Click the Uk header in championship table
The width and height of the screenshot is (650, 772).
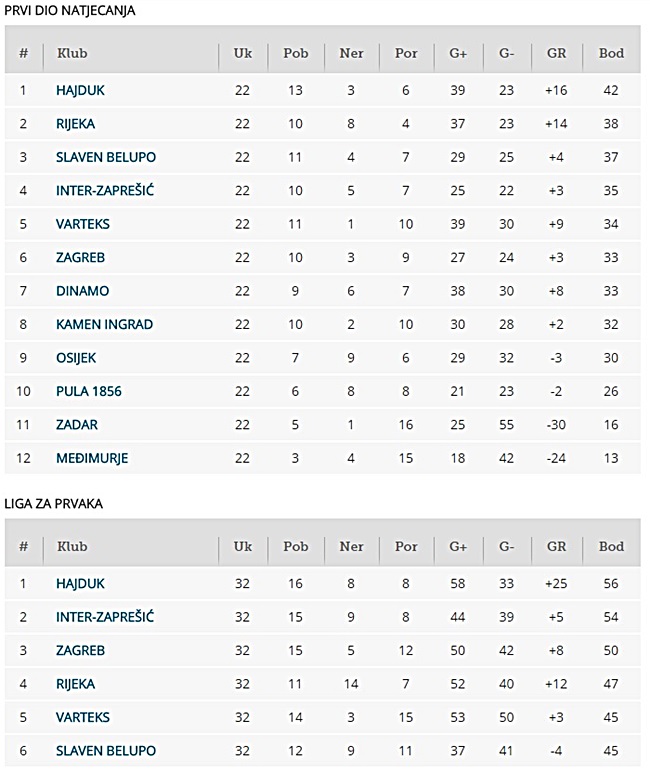pyautogui.click(x=242, y=547)
